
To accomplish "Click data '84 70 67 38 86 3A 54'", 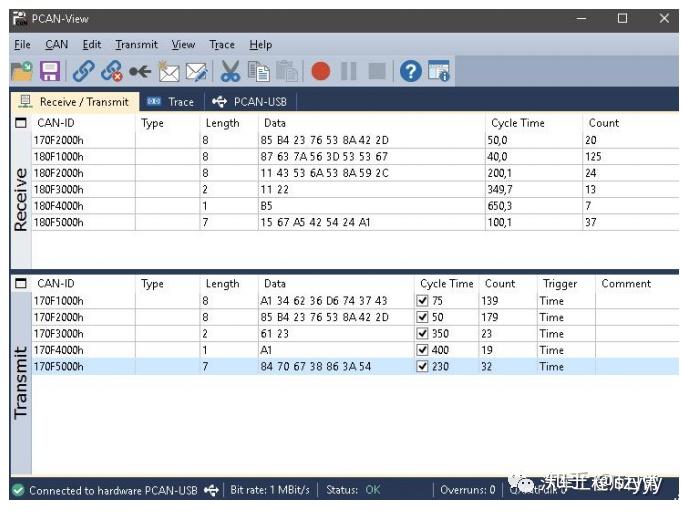I will click(316, 366).
